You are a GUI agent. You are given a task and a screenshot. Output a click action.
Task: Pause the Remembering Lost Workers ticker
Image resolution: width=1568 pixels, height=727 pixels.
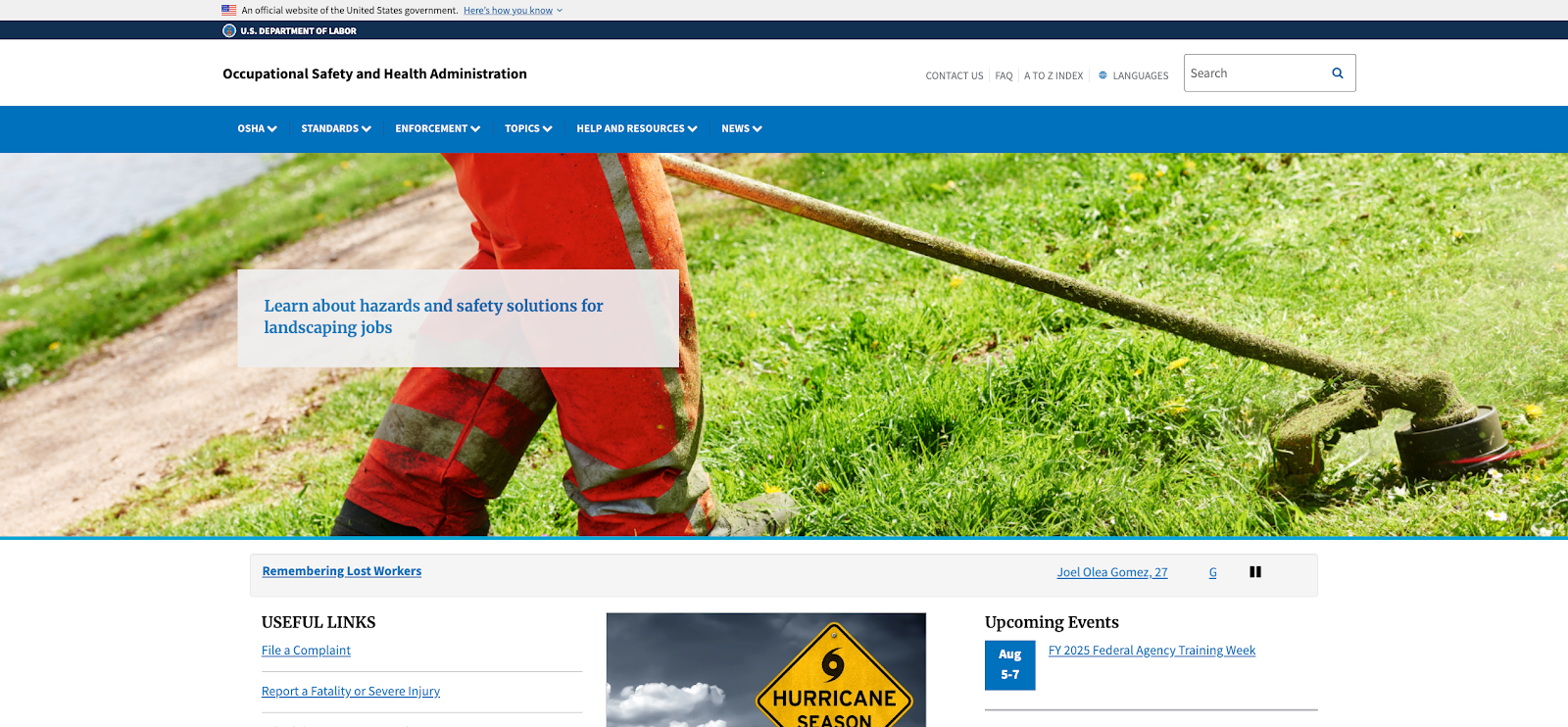tap(1255, 572)
